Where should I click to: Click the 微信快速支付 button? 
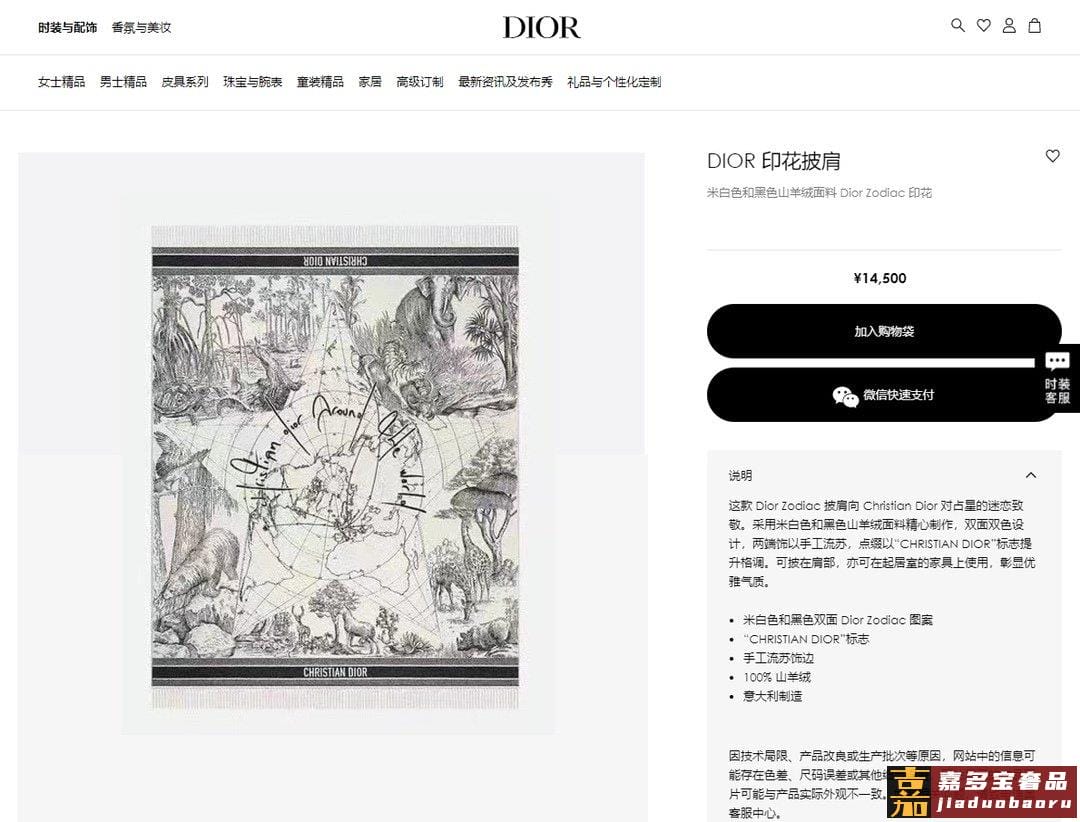pos(884,395)
